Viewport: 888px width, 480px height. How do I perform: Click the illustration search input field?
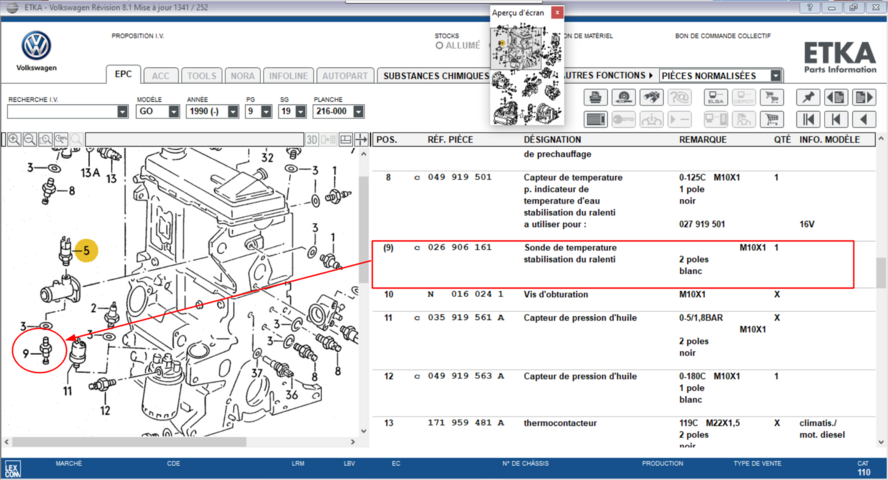click(x=194, y=139)
